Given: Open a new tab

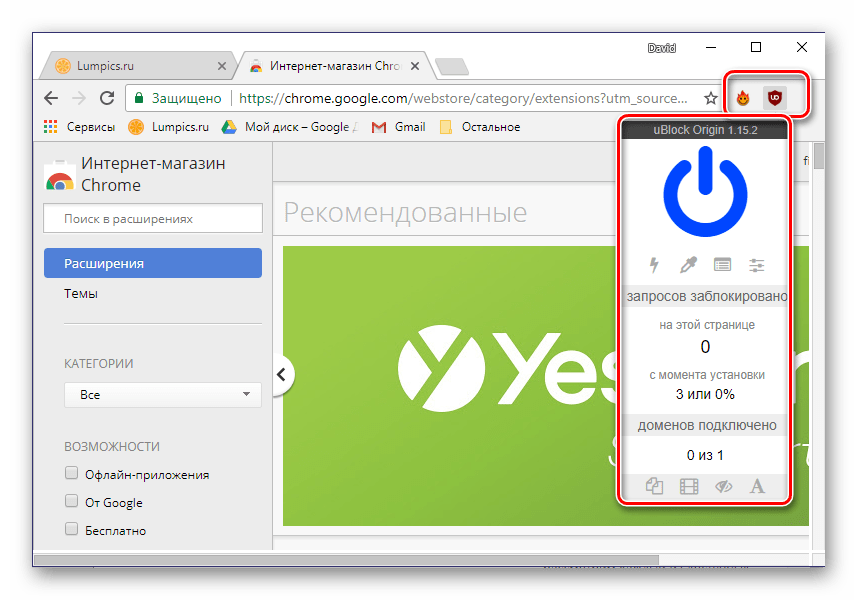Looking at the screenshot, I should pos(452,66).
